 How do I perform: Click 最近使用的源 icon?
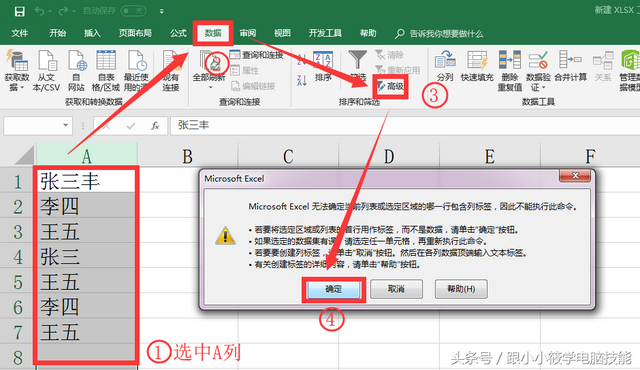pos(136,71)
